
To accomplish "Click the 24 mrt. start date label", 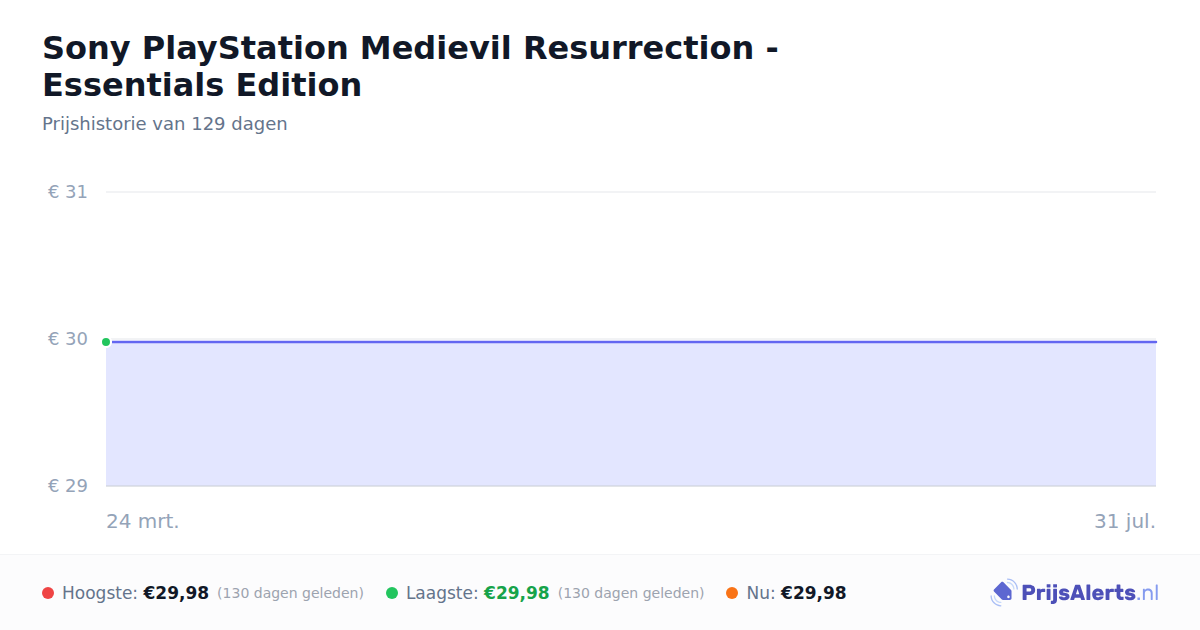I will [x=143, y=521].
